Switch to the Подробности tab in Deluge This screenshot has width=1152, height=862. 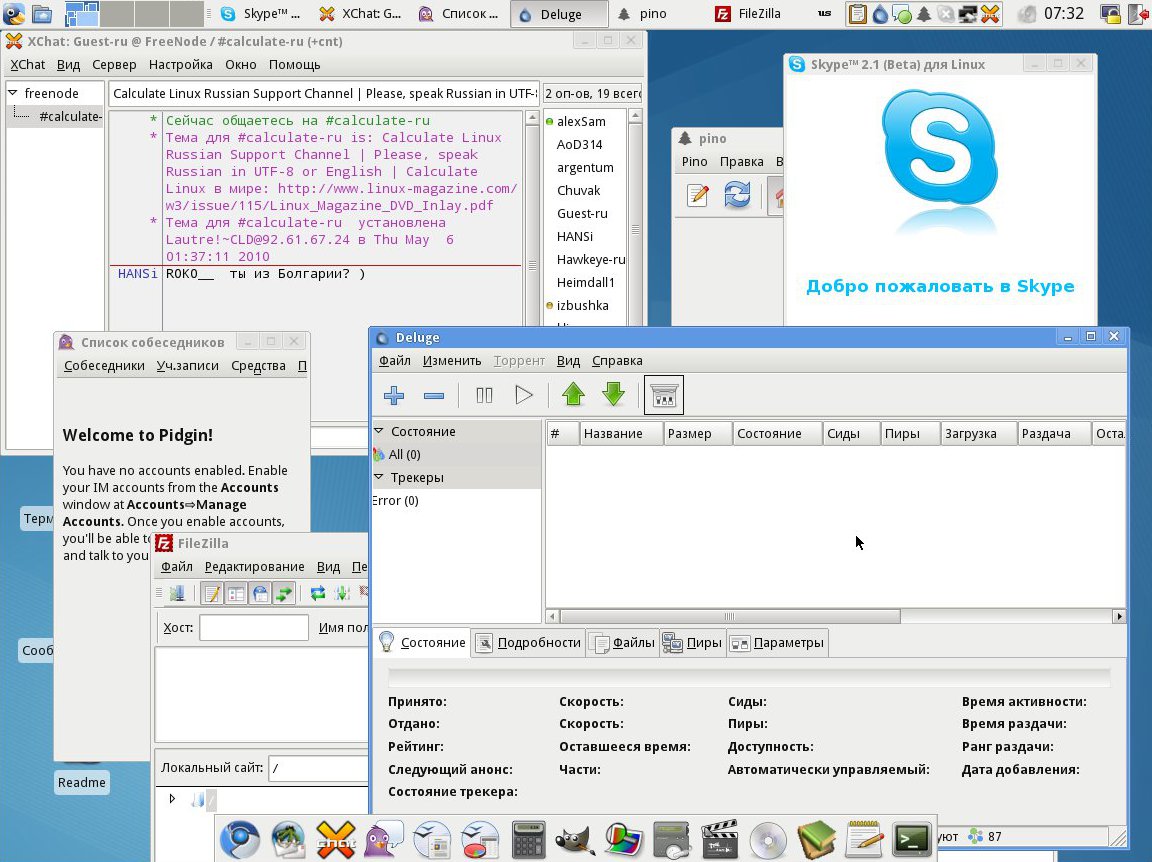[528, 643]
